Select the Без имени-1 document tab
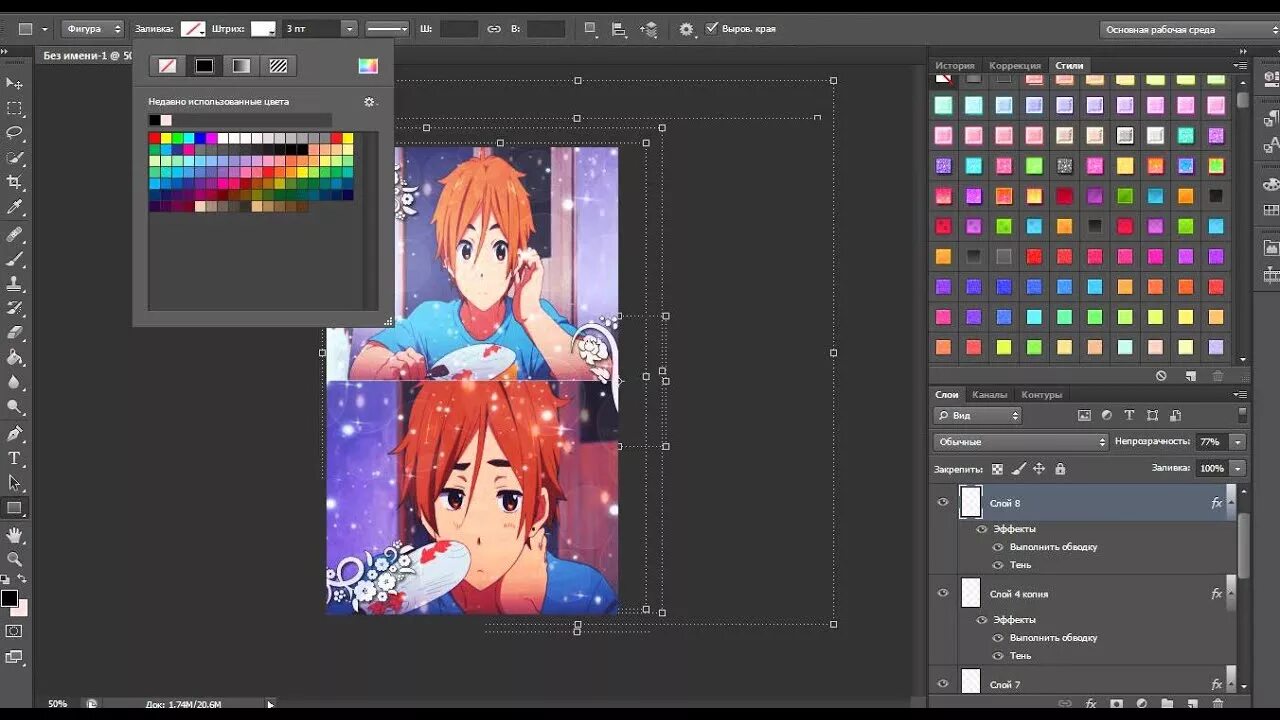 tap(88, 56)
